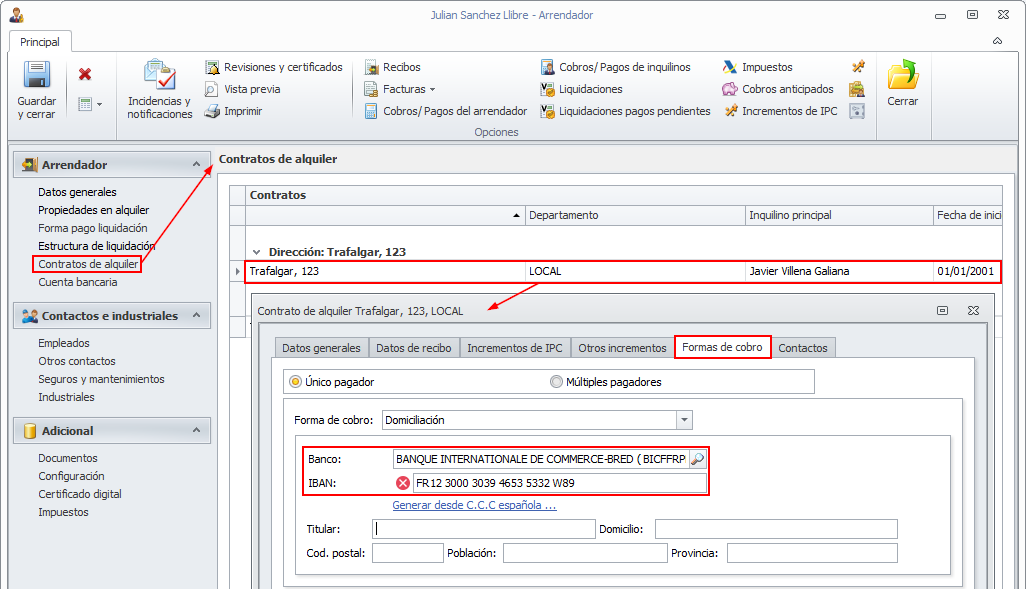Switch to the Otros incrementos tab

(x=622, y=348)
